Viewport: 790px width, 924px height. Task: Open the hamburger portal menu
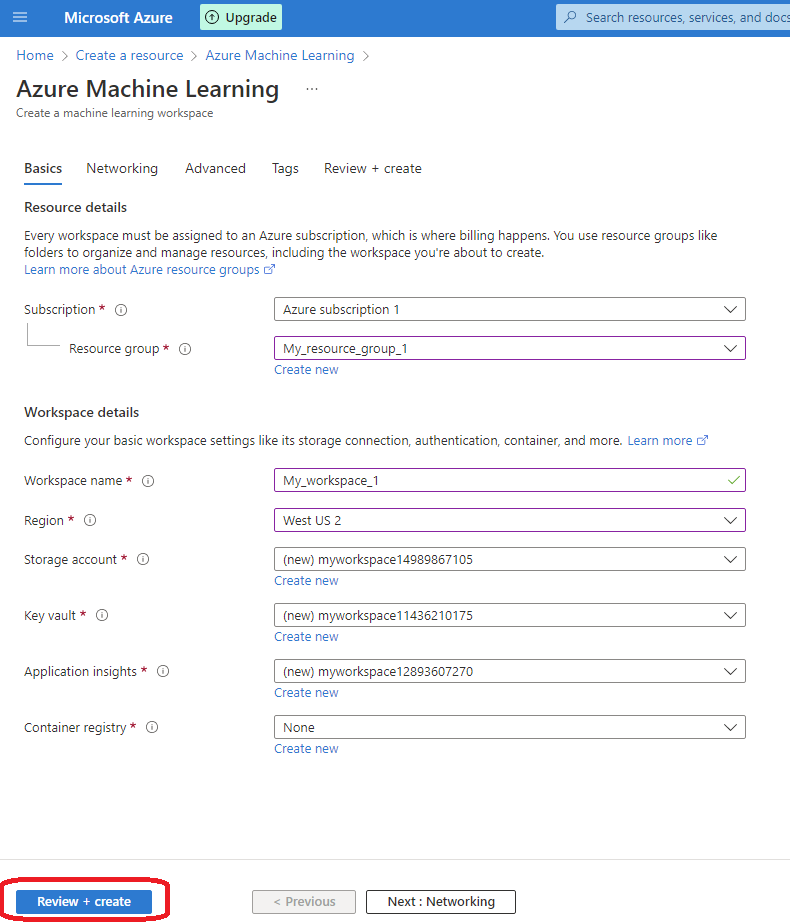click(20, 17)
